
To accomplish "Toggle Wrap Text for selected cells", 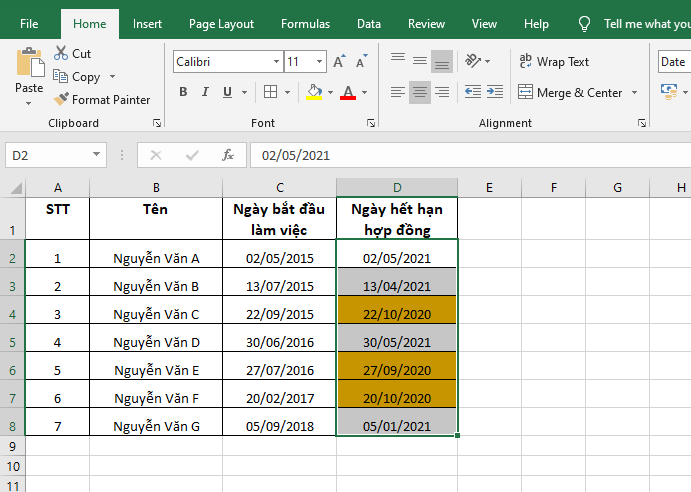I will 554,62.
